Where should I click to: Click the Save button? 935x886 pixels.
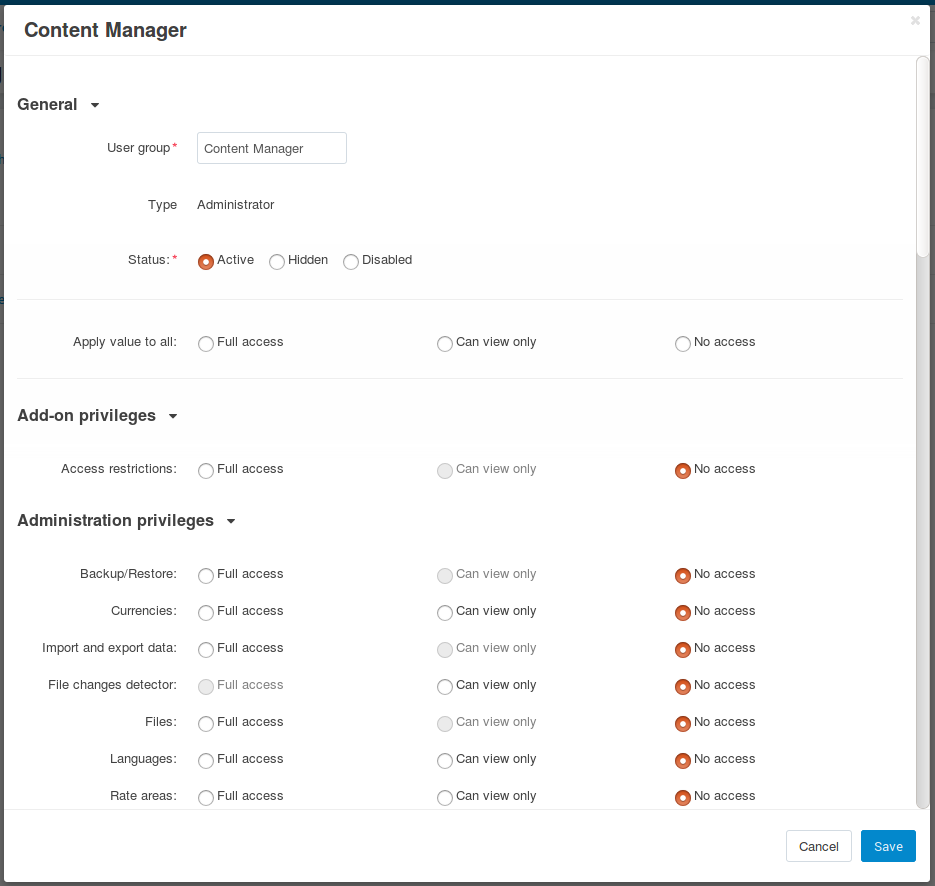coord(888,846)
